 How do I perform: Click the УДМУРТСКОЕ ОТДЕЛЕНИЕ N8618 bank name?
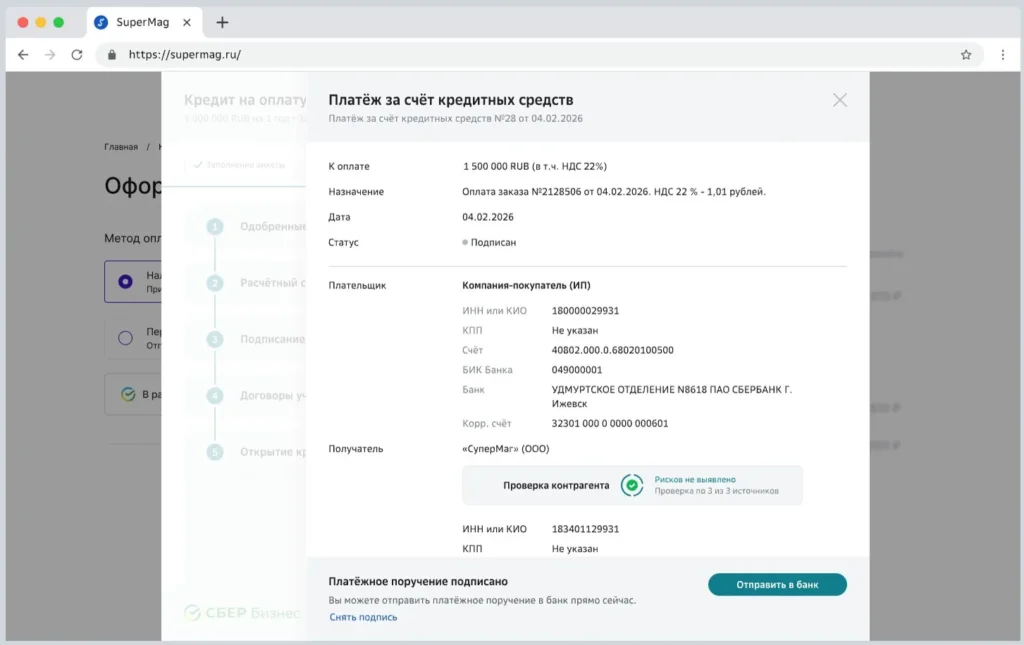[671, 396]
